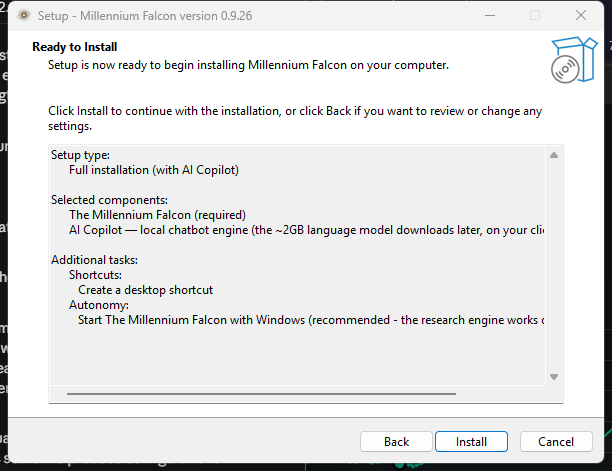Viewport: 612px width, 471px height.
Task: Click 'Create a desktop shortcut' line
Action: coord(145,290)
